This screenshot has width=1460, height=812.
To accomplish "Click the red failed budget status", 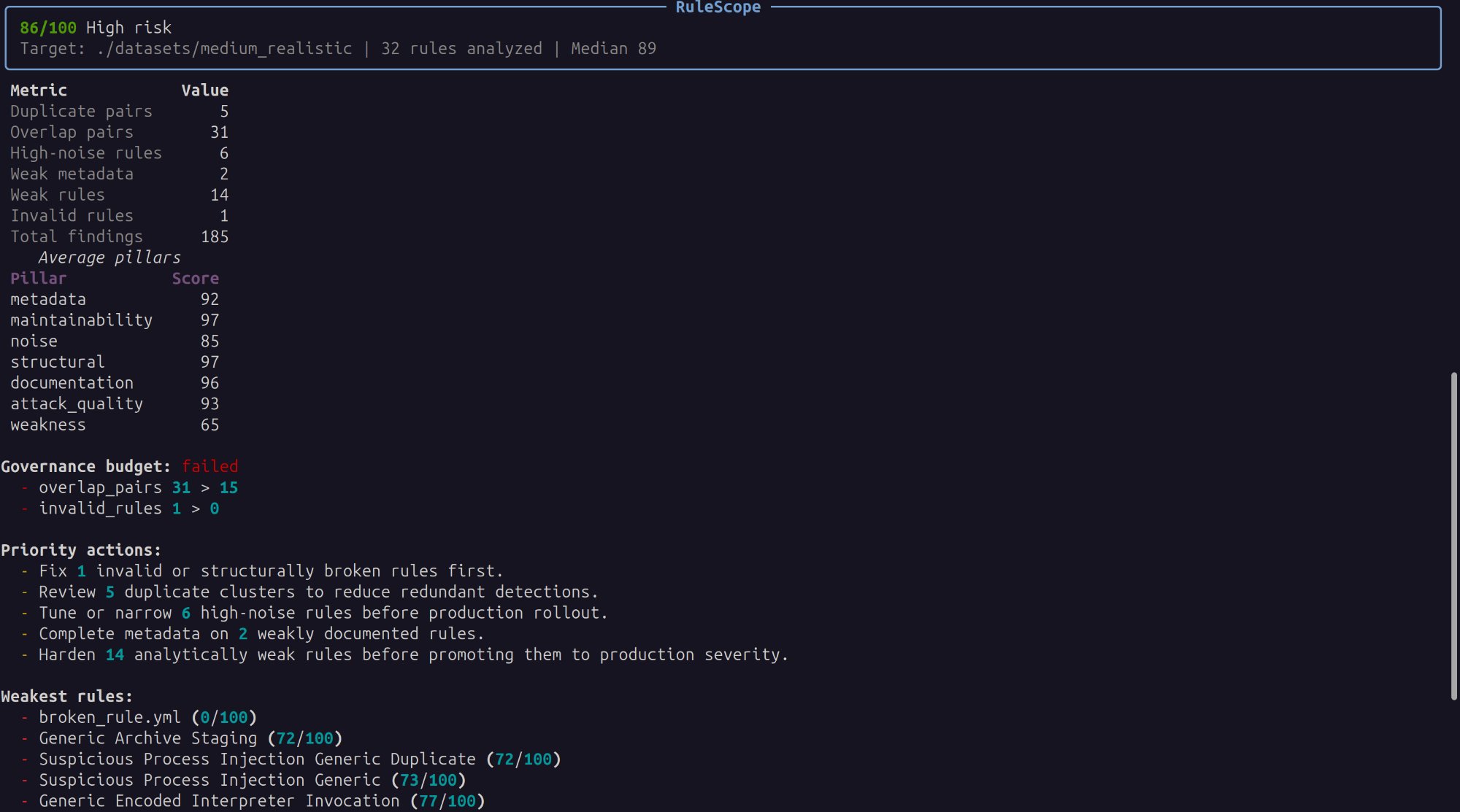I will pos(210,467).
